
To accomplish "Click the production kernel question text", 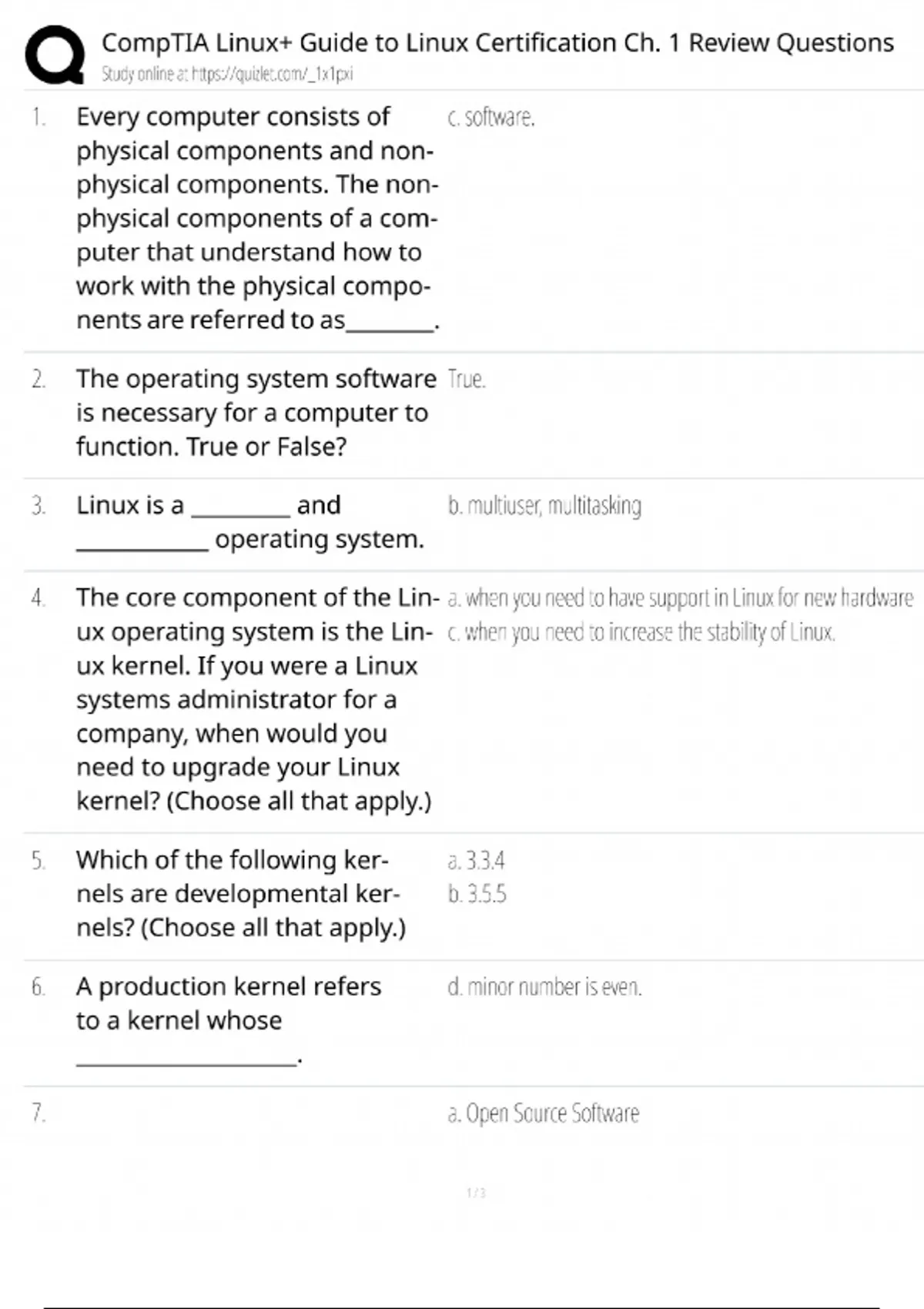I will pos(228,1003).
